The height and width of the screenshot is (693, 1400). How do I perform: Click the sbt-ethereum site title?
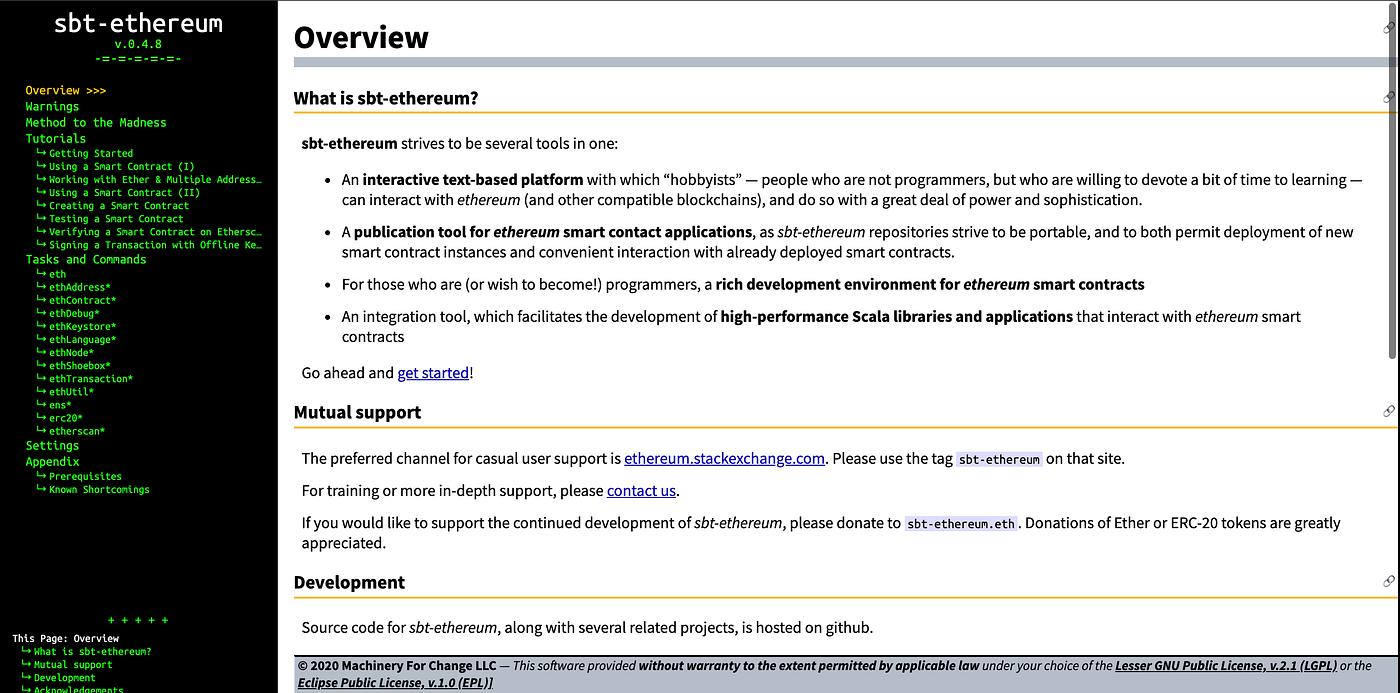(x=138, y=23)
